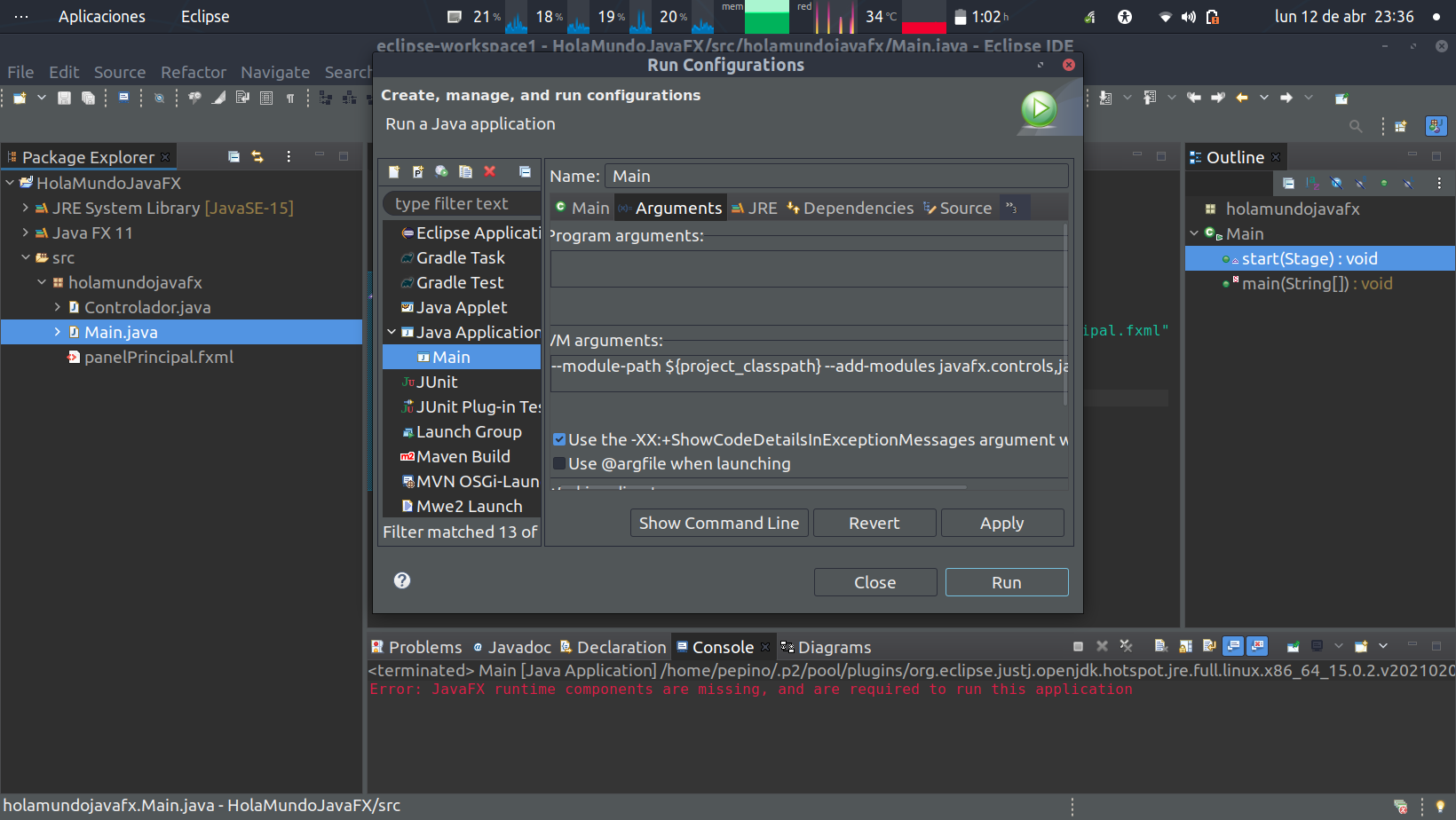Navigate Forward with the right arrow
Viewport: 1456px width, 820px height.
[1286, 98]
